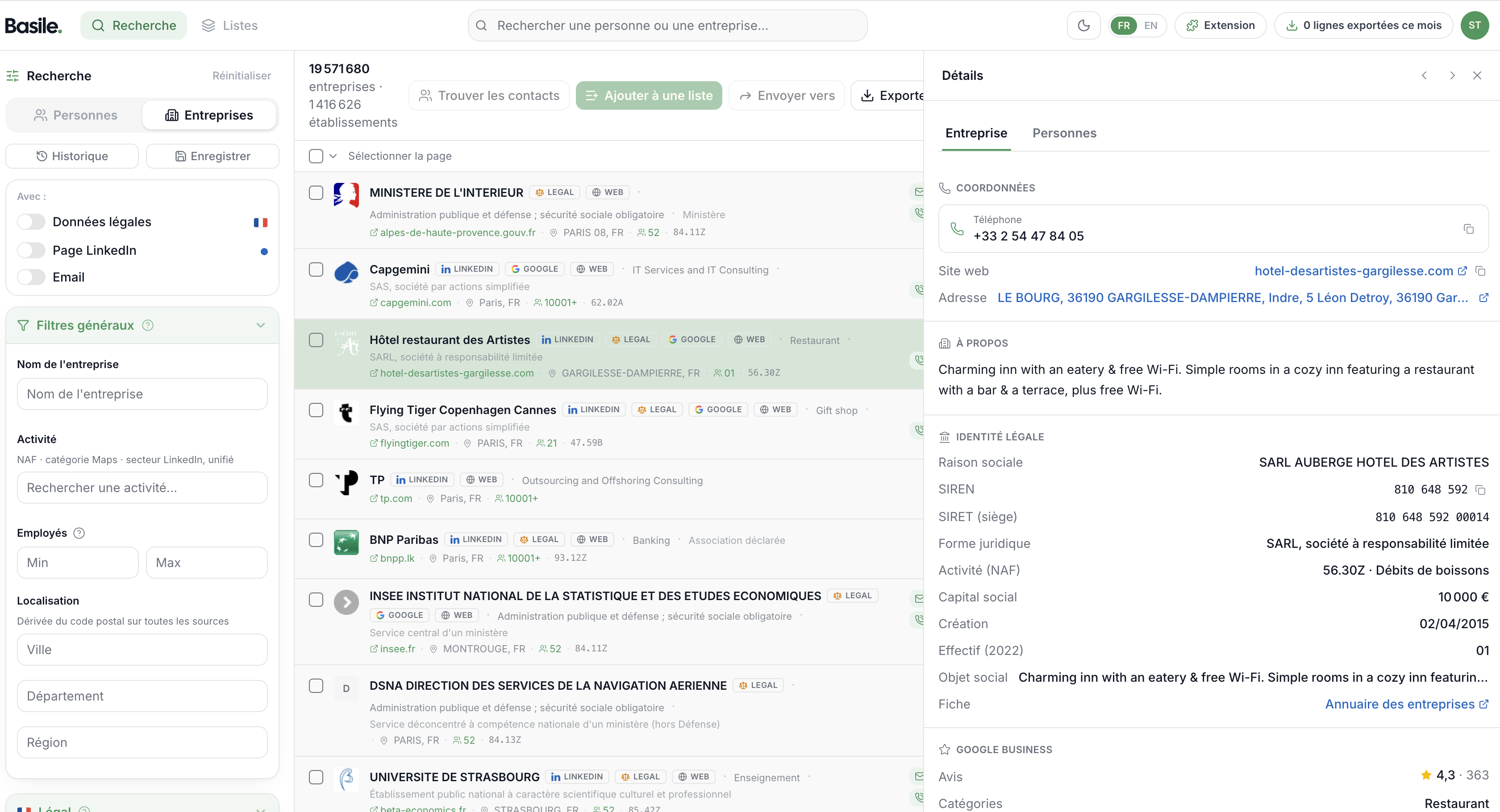The image size is (1500, 812).
Task: Toggle dark mode with the moon icon
Action: pyautogui.click(x=1083, y=25)
